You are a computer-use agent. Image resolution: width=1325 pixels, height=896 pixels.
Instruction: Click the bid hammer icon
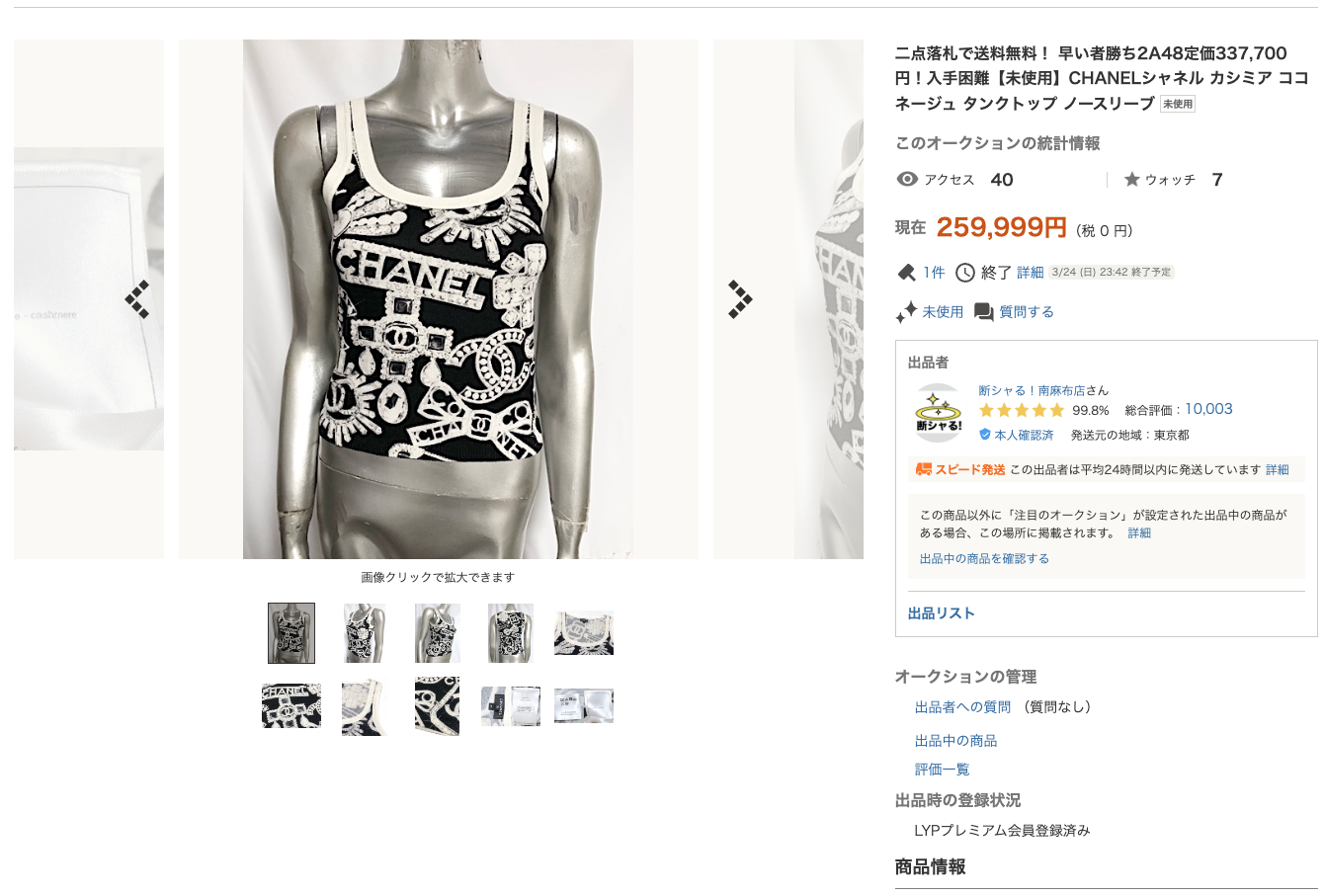pyautogui.click(x=906, y=272)
